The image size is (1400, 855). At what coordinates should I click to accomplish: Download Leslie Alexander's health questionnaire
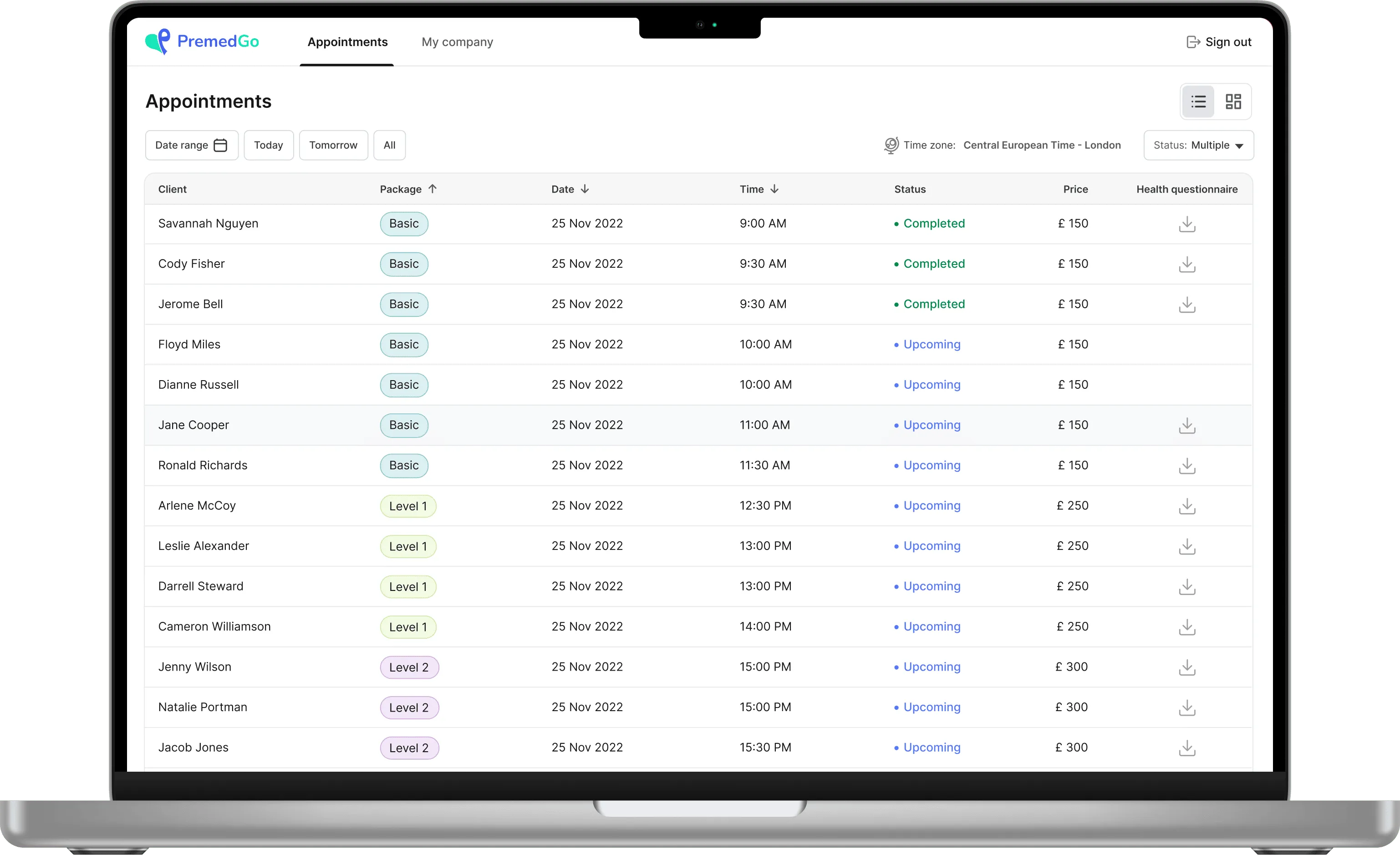[x=1187, y=546]
